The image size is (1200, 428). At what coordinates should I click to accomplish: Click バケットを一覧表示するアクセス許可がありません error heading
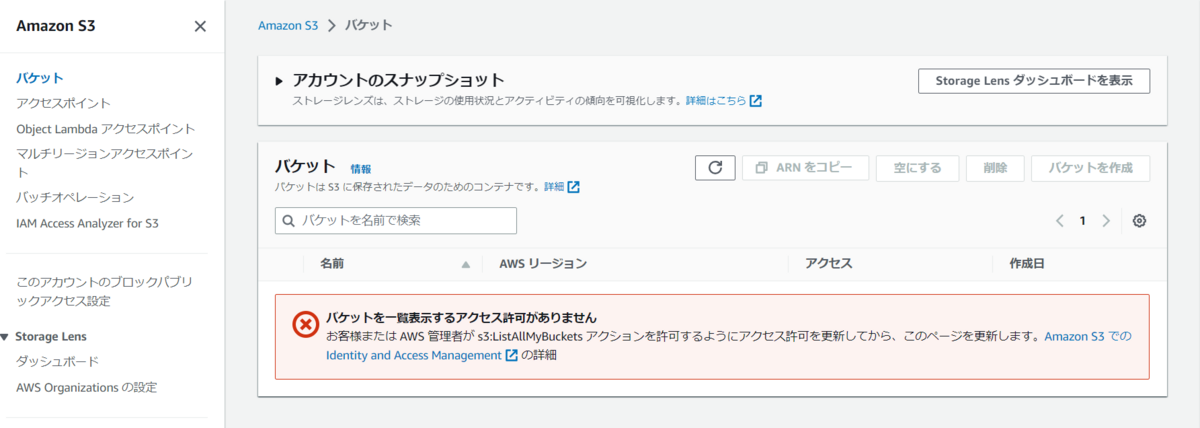pos(461,318)
